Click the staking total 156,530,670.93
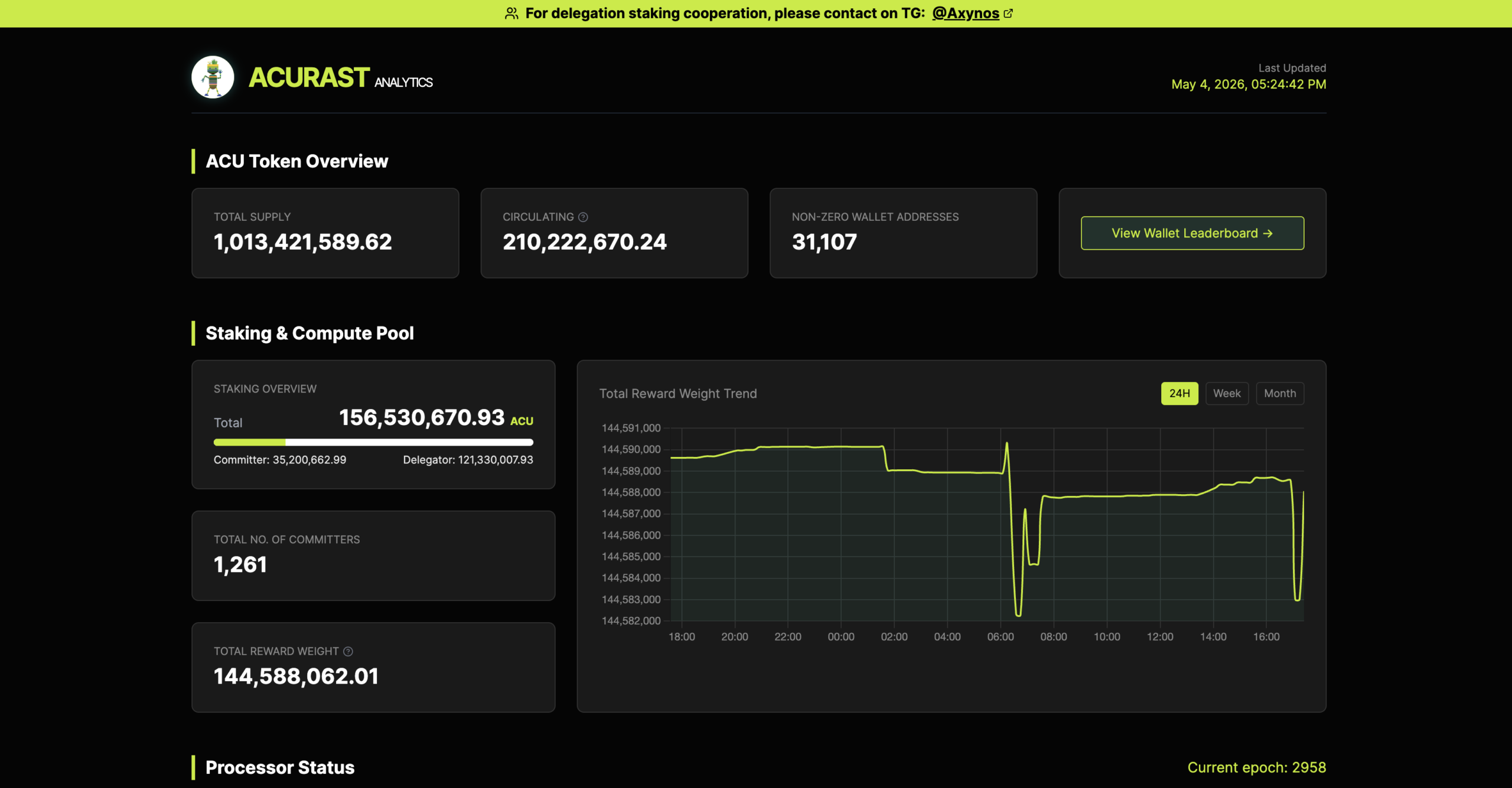Viewport: 1512px width, 788px height. 422,418
